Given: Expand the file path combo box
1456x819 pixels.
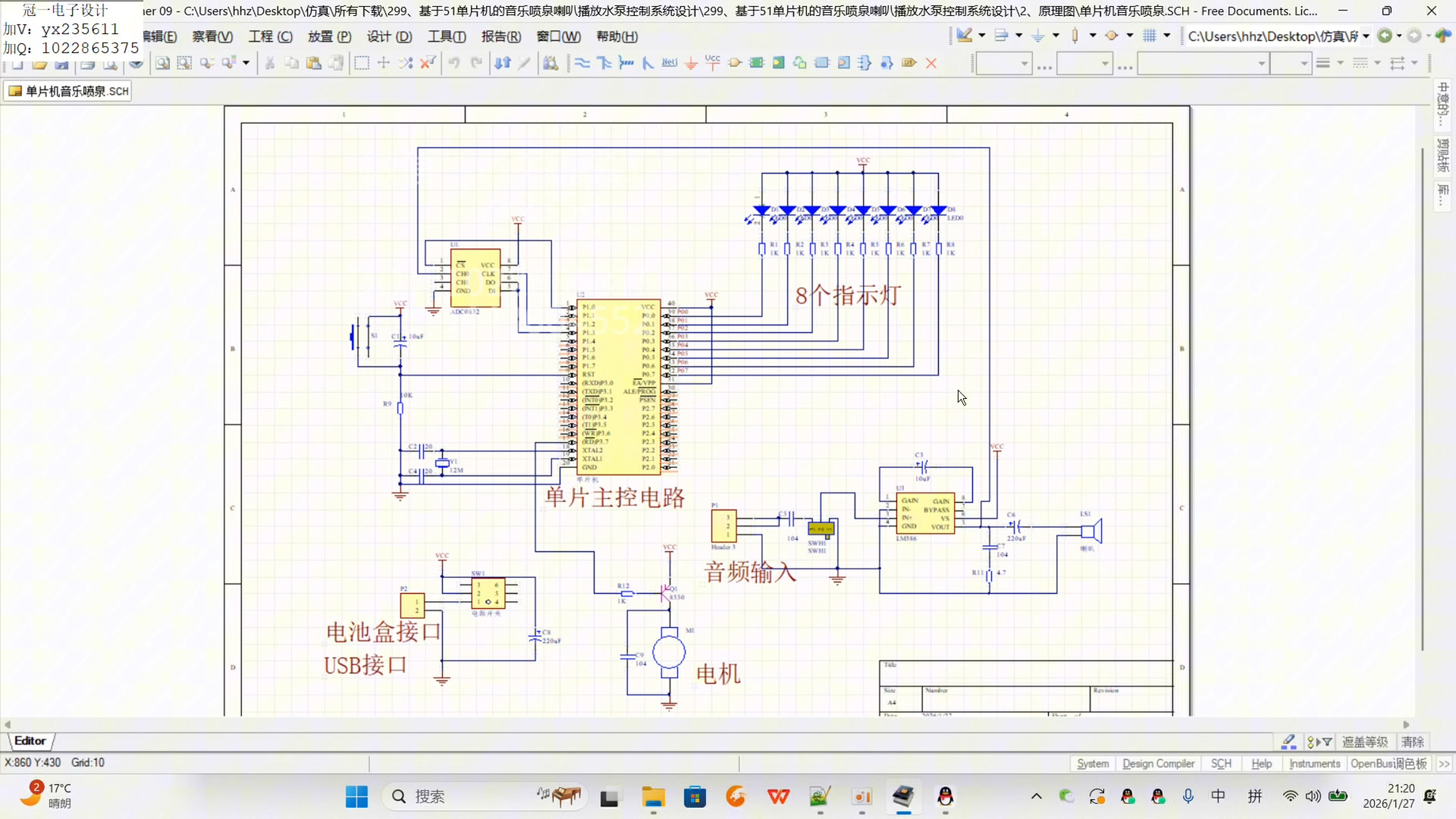Looking at the screenshot, I should pos(1366,36).
